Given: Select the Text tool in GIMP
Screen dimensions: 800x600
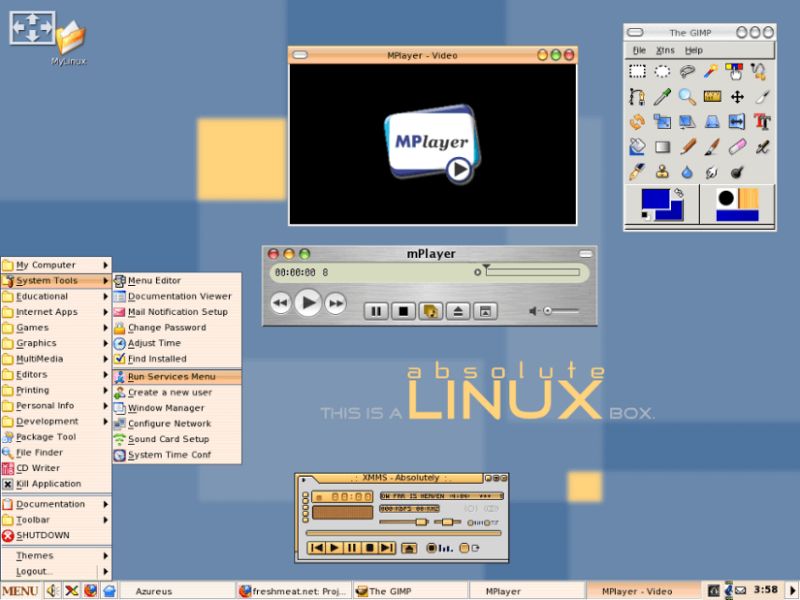Looking at the screenshot, I should tap(761, 122).
